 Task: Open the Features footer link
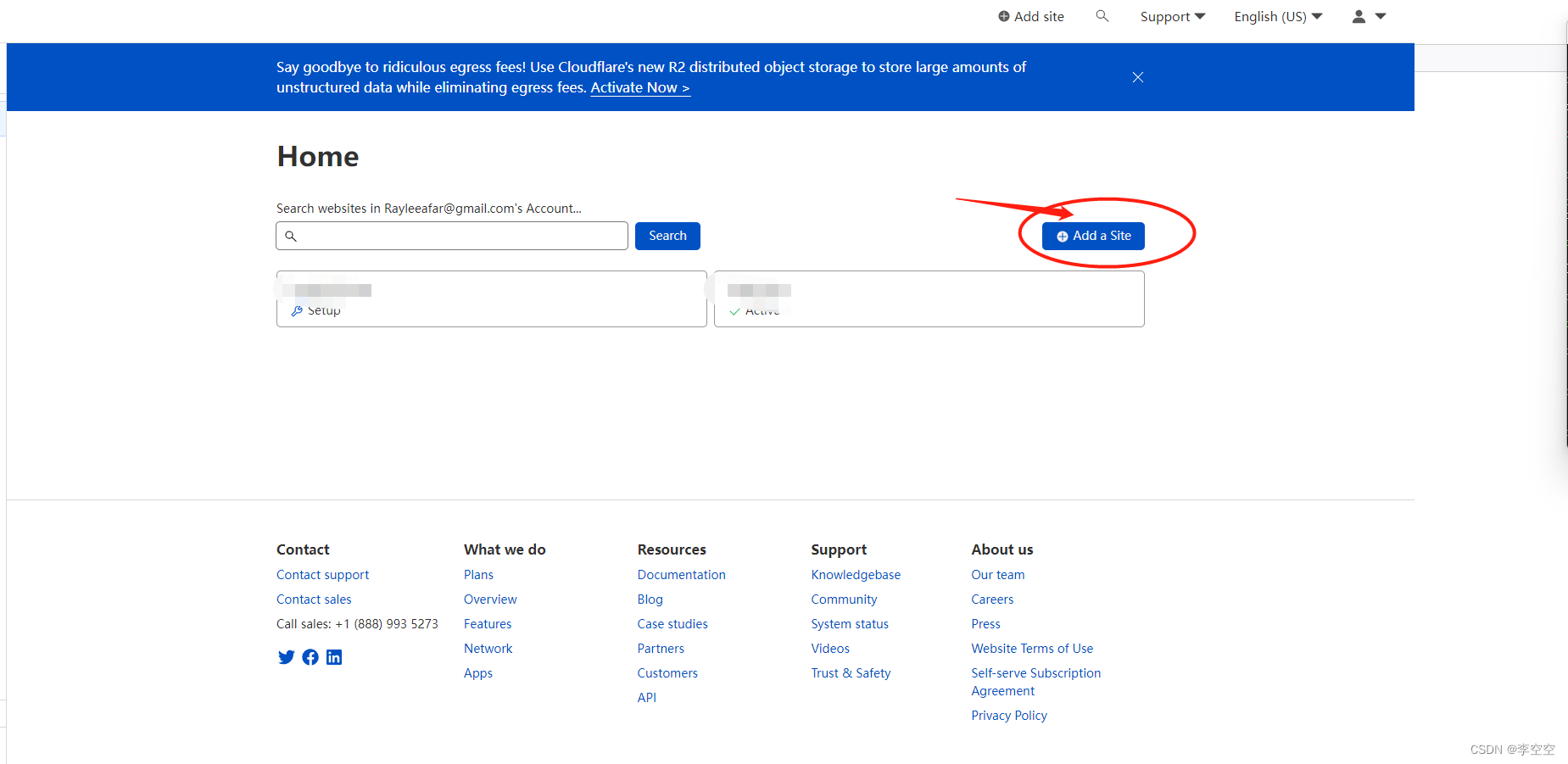[488, 624]
